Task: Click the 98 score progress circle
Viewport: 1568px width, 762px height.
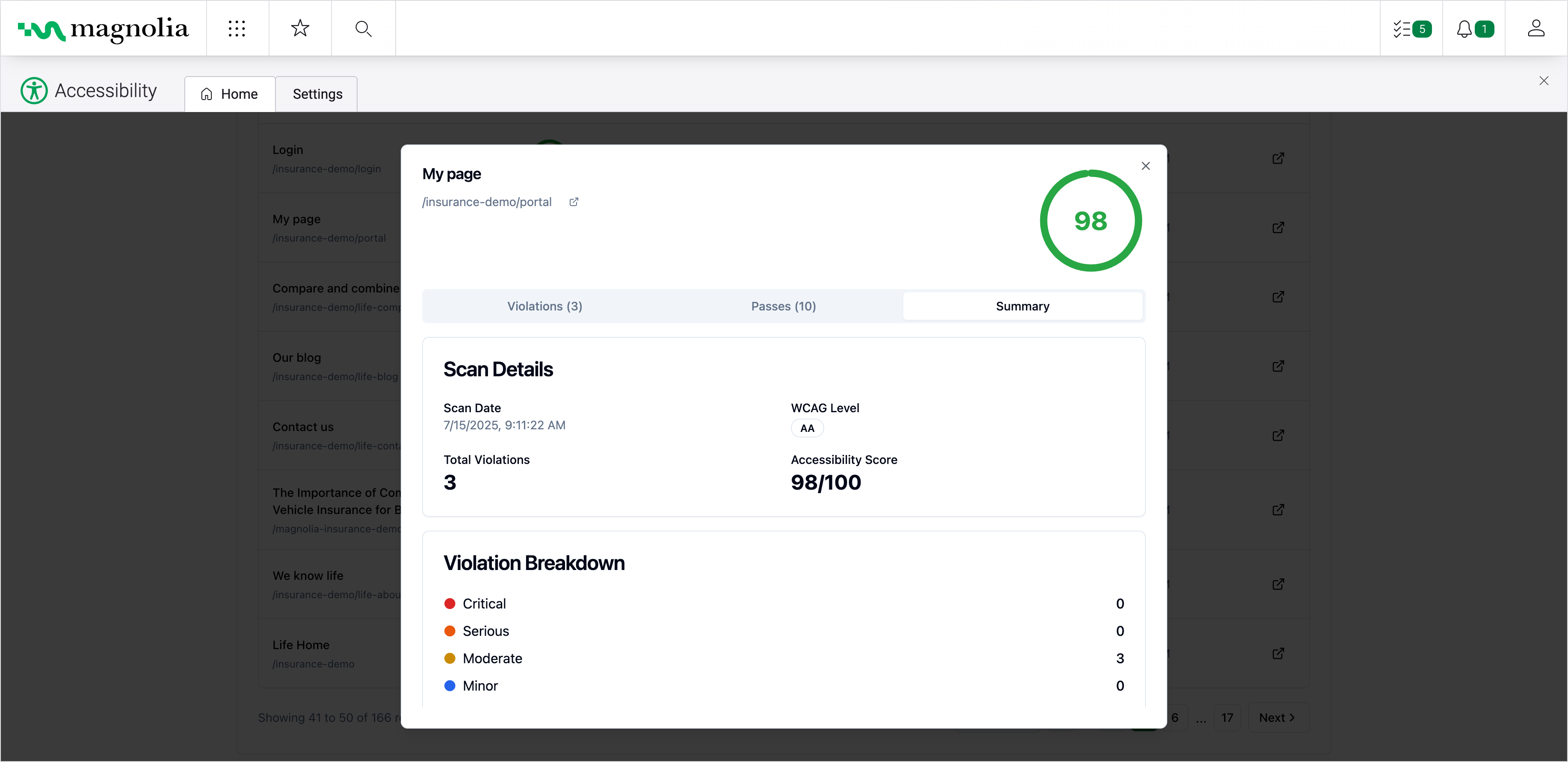Action: point(1090,221)
